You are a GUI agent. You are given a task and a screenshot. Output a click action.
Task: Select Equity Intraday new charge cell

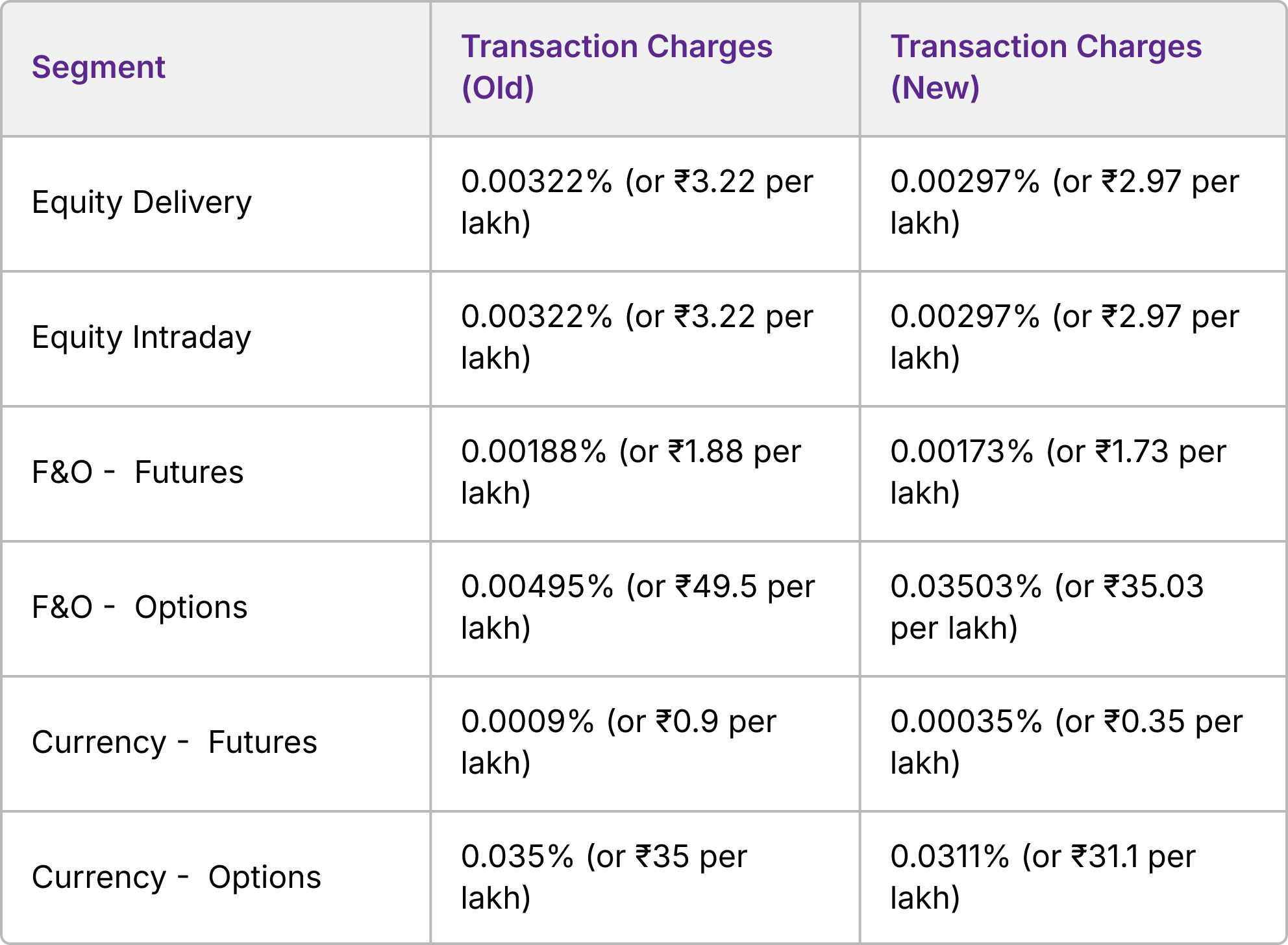coord(1065,337)
